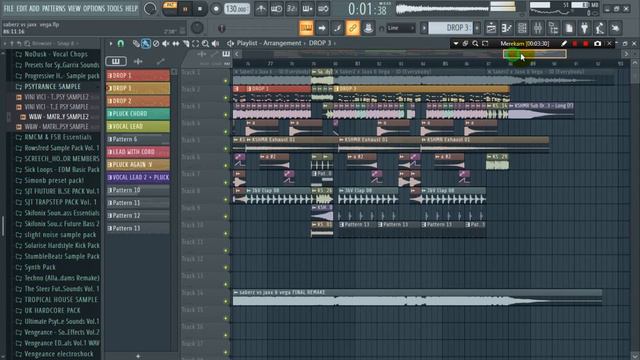This screenshot has width=640, height=360.
Task: Expand TROPICAL HOUSE SAMPLE folder
Action: (61, 299)
